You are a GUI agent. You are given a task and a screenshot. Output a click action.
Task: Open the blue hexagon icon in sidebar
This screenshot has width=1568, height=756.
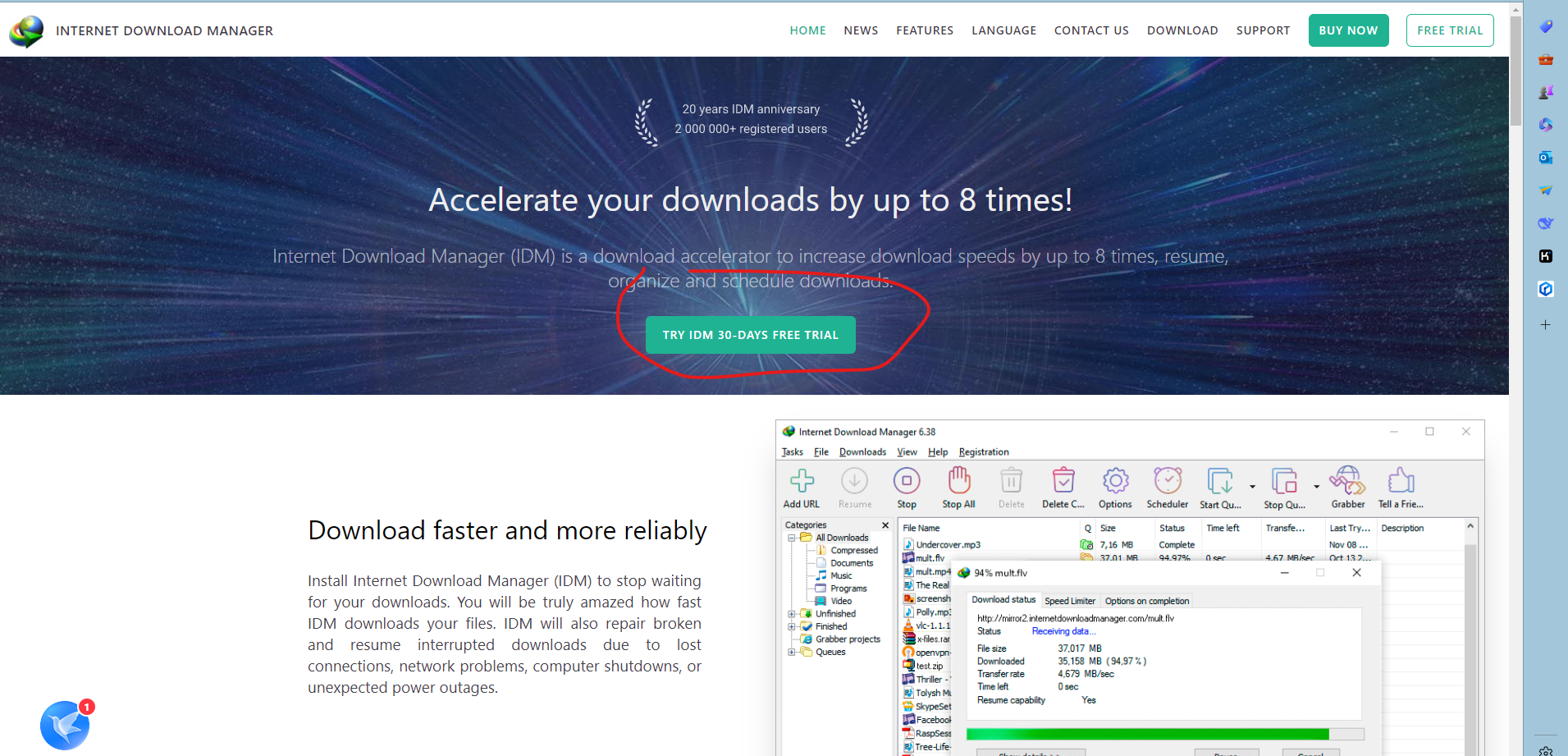pyautogui.click(x=1546, y=289)
